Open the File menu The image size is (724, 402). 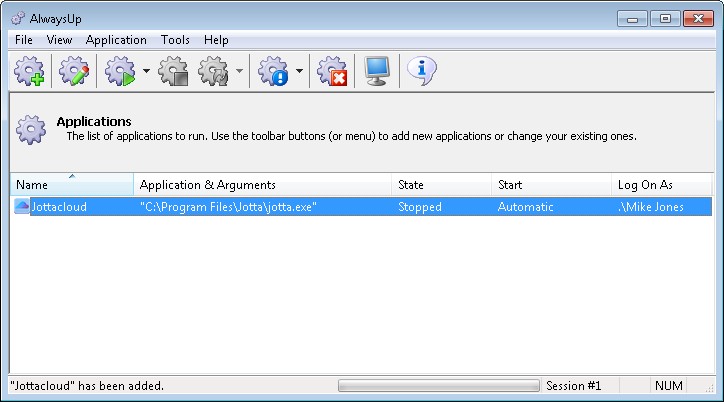point(24,40)
